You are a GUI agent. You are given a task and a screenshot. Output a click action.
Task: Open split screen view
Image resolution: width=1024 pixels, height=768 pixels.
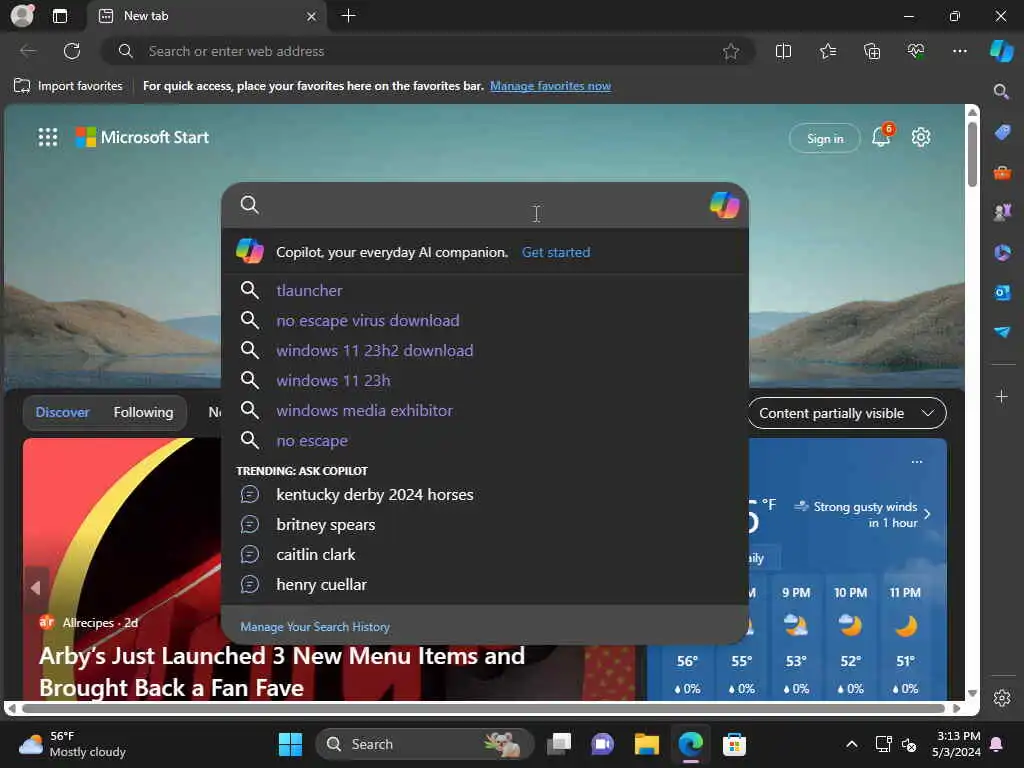[783, 51]
